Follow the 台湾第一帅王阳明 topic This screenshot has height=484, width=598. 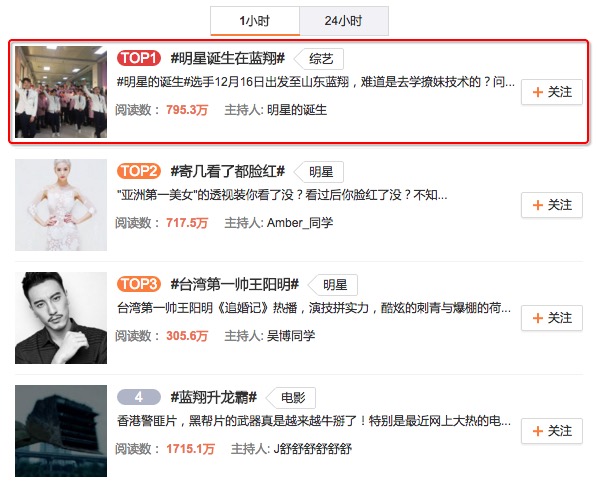(551, 318)
